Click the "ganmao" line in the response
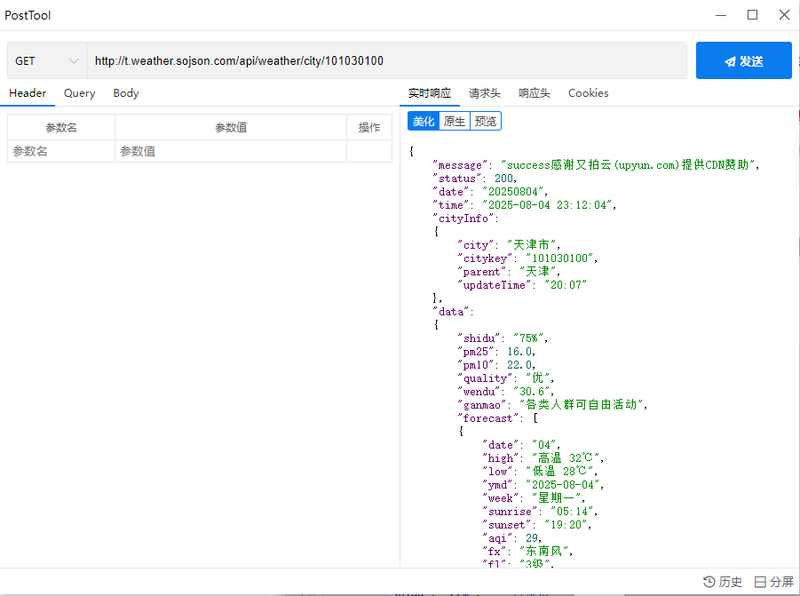800x596 pixels. tap(553, 405)
